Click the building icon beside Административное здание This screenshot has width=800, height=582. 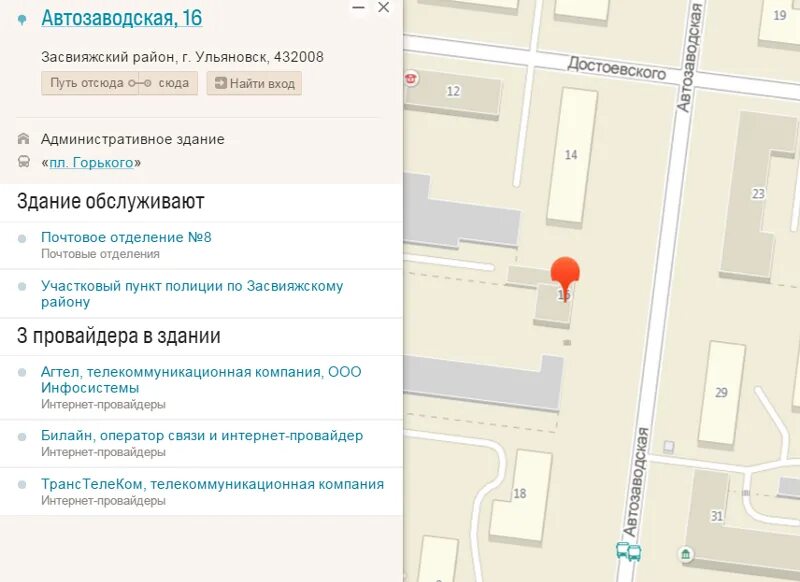tap(23, 138)
